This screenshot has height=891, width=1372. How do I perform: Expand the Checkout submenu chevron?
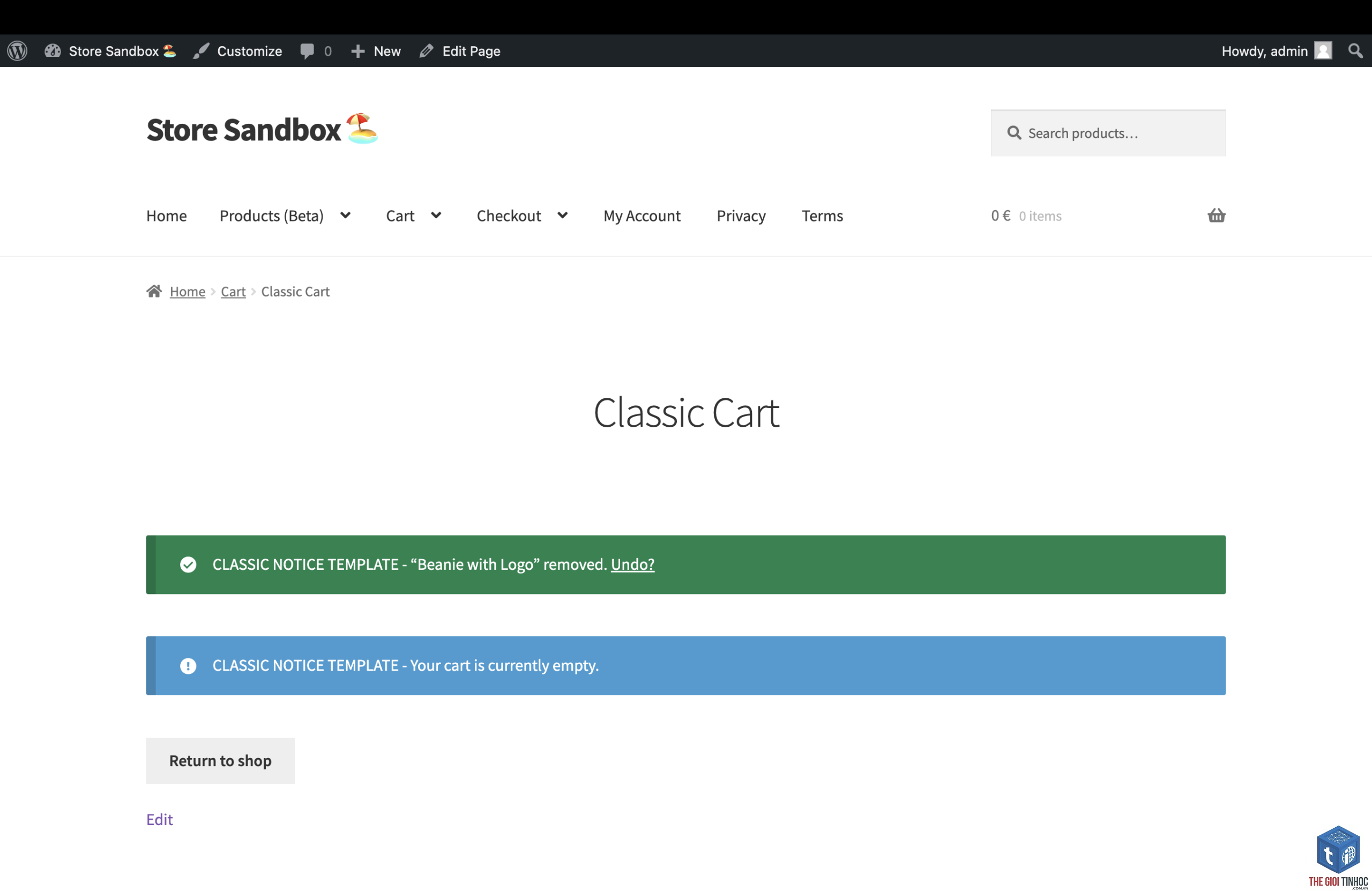[563, 215]
